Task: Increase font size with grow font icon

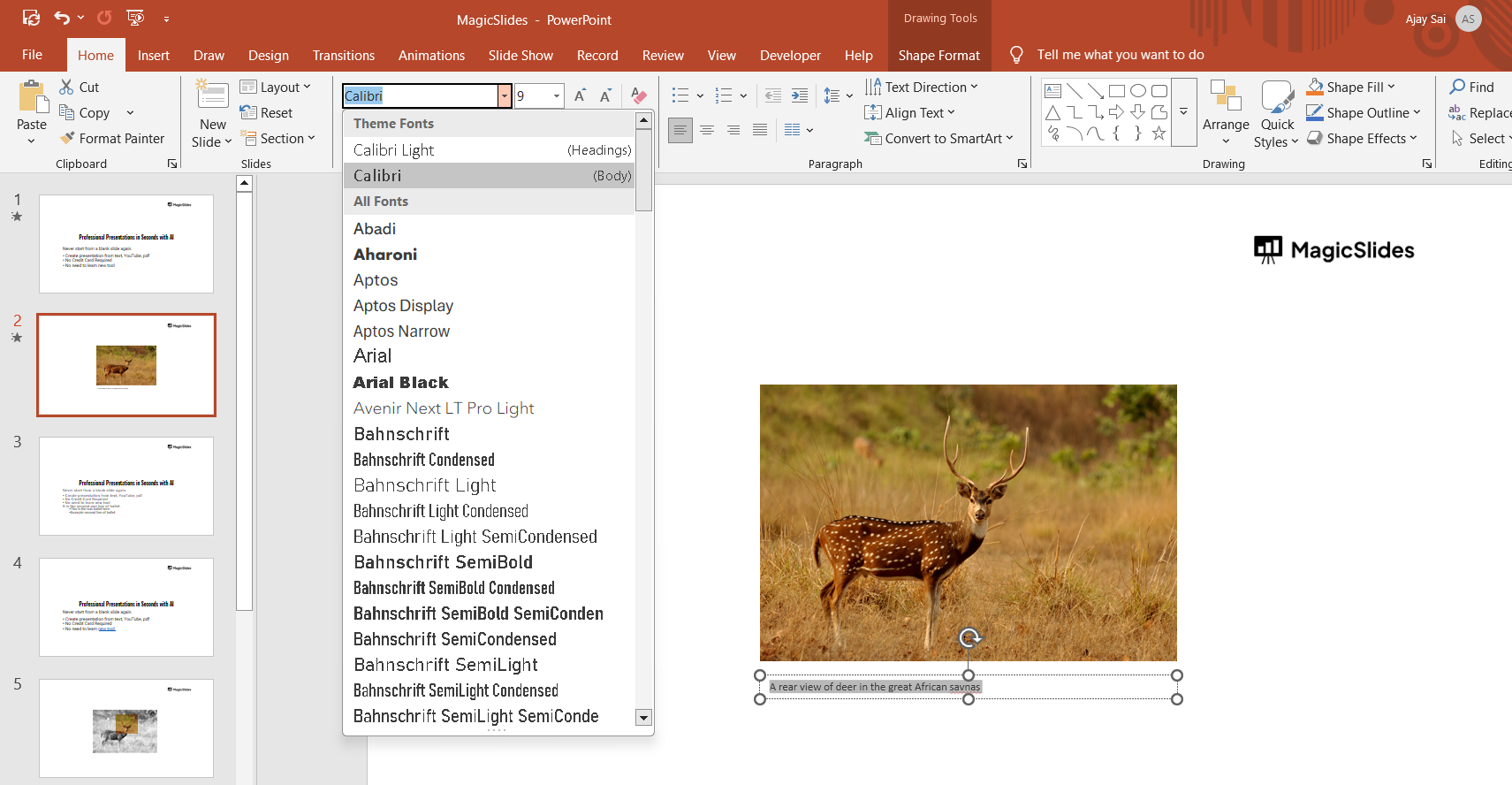Action: coord(580,95)
